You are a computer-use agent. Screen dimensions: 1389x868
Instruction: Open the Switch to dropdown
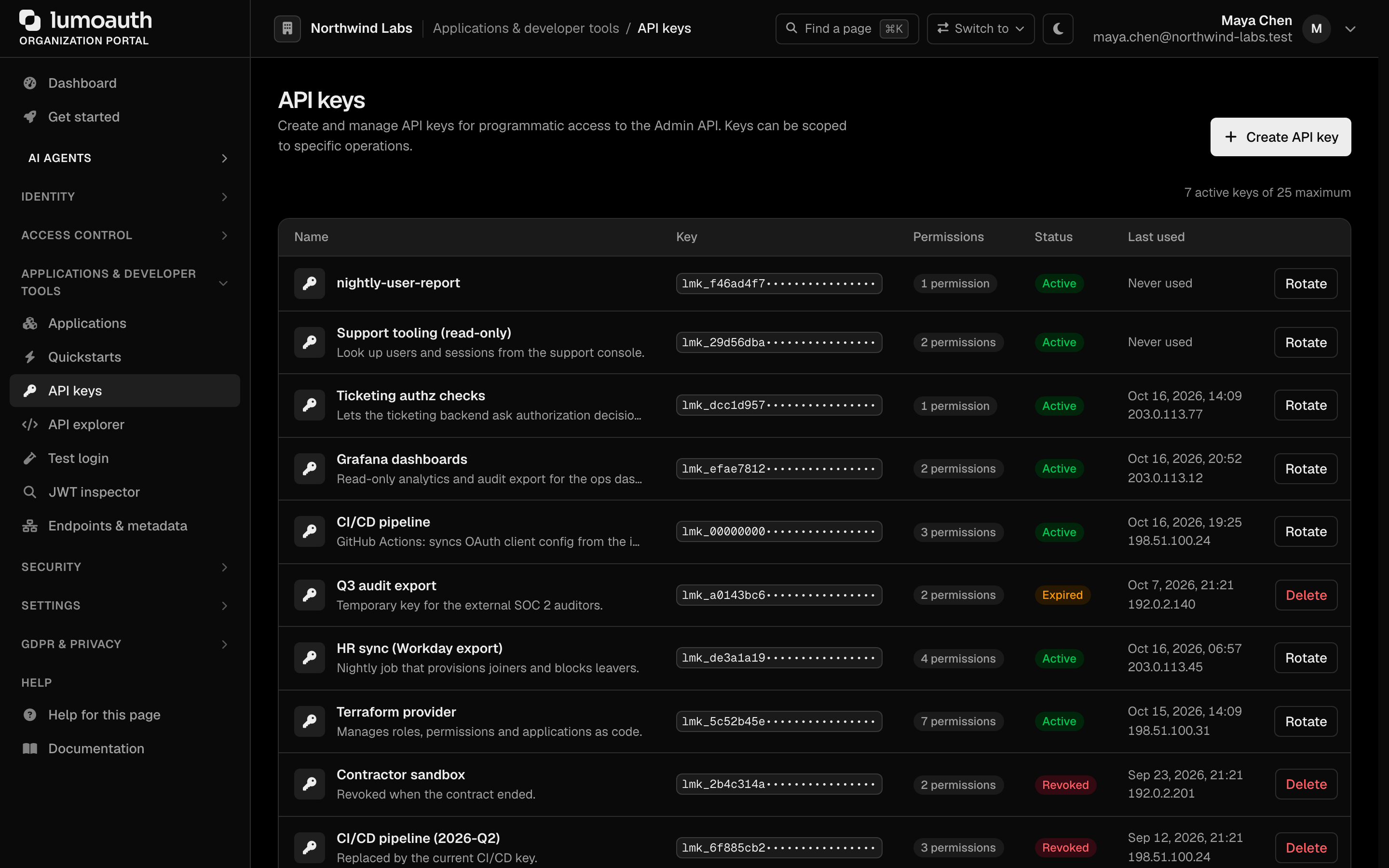click(980, 28)
